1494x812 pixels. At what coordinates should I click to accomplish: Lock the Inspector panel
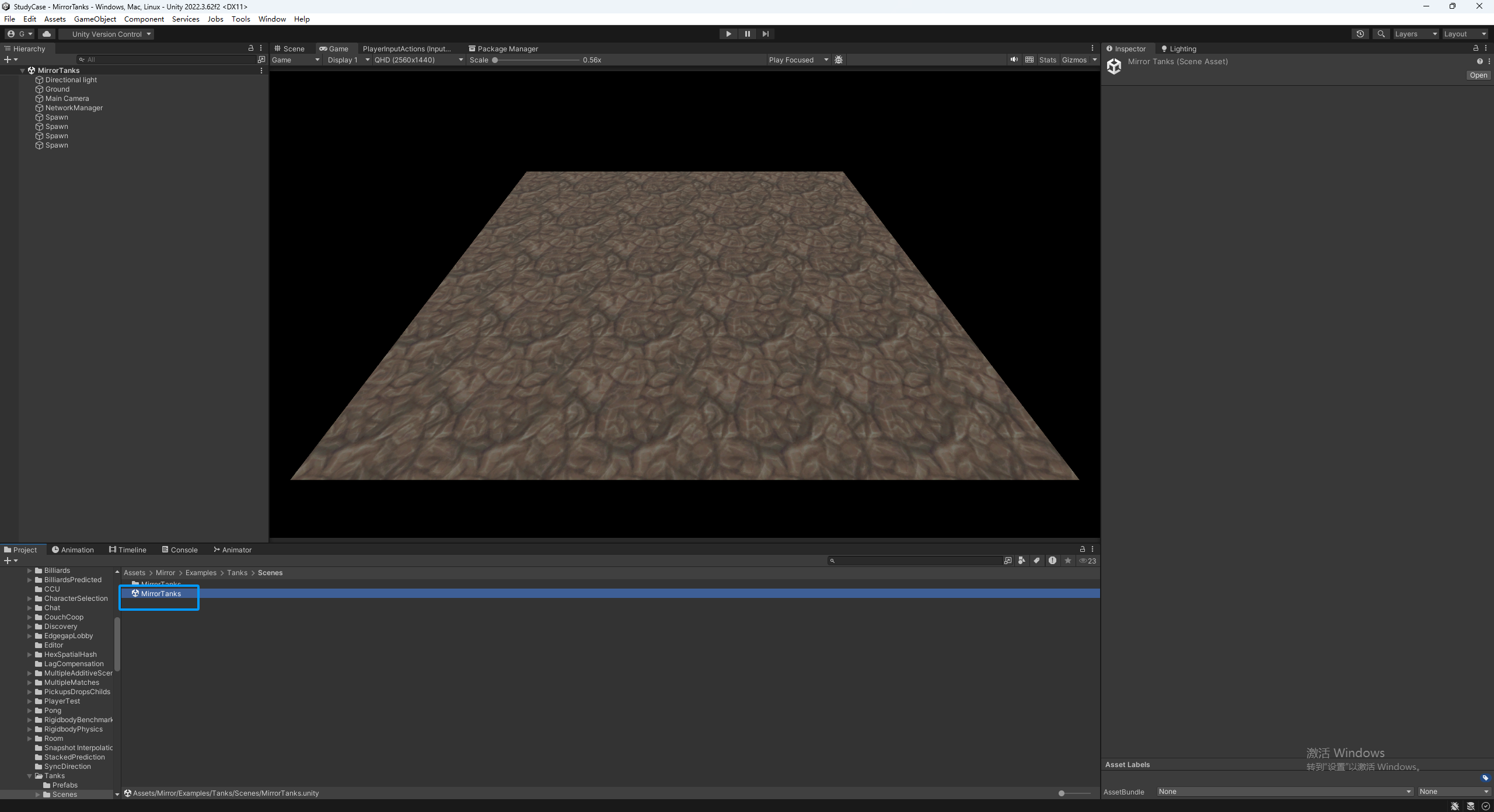(x=1475, y=48)
